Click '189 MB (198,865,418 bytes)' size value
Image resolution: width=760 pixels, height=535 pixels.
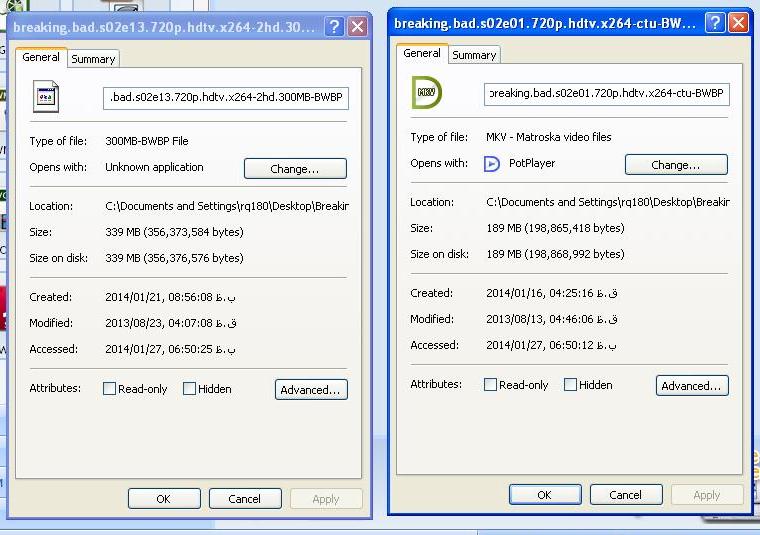point(555,228)
